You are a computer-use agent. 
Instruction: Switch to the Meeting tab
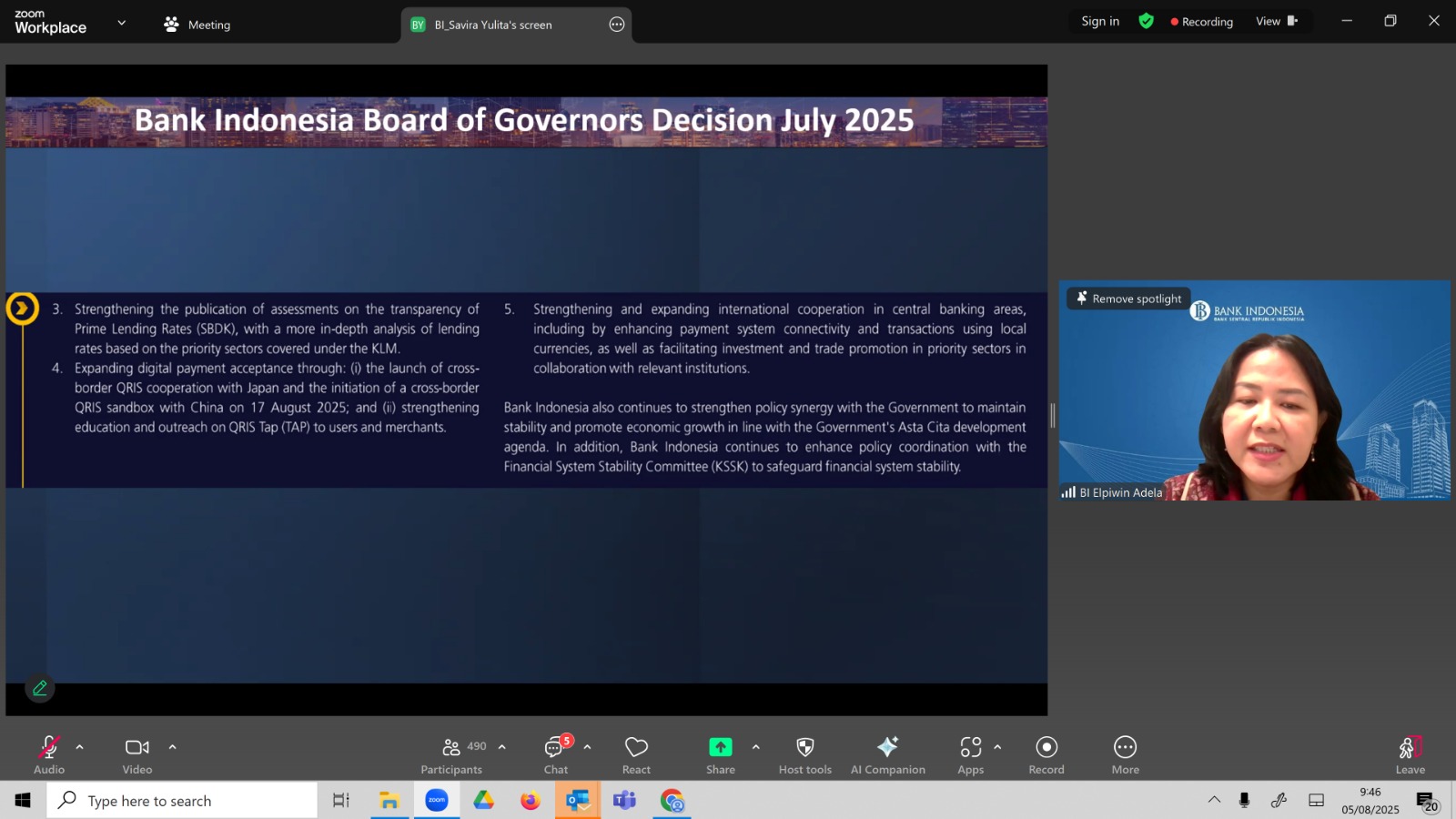(197, 25)
